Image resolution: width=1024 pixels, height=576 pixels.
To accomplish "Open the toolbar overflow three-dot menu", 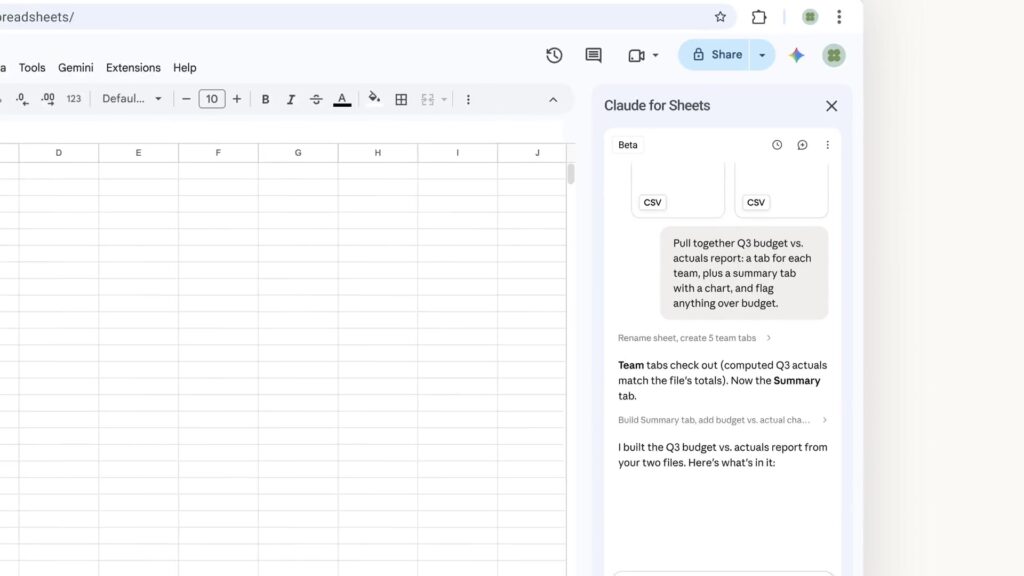I will click(x=468, y=99).
